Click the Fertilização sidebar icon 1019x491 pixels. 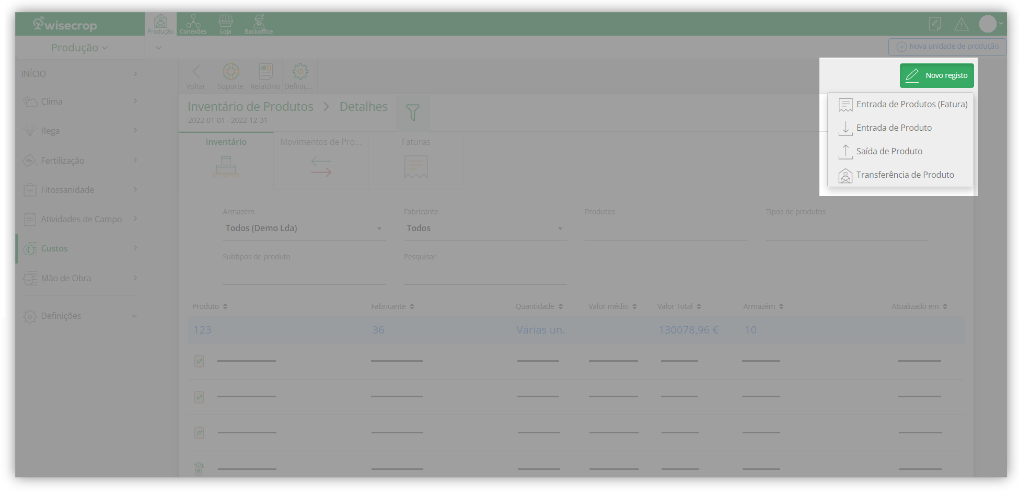click(30, 160)
